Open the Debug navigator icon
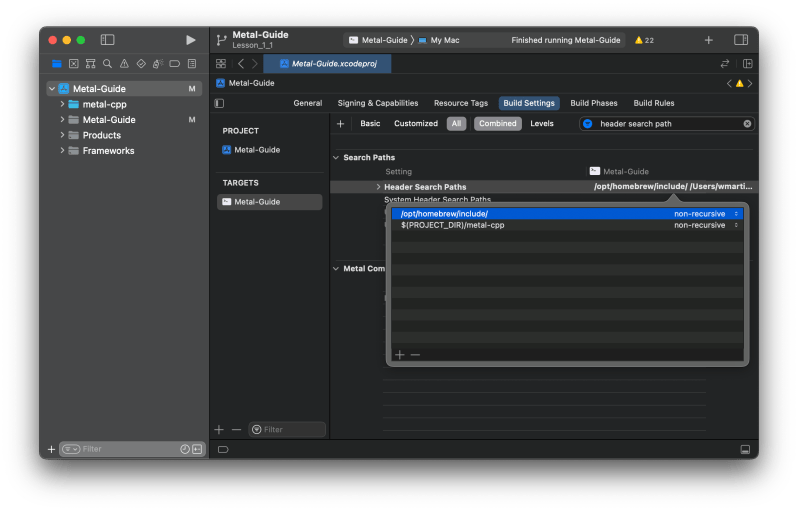798x511 pixels. click(x=158, y=64)
